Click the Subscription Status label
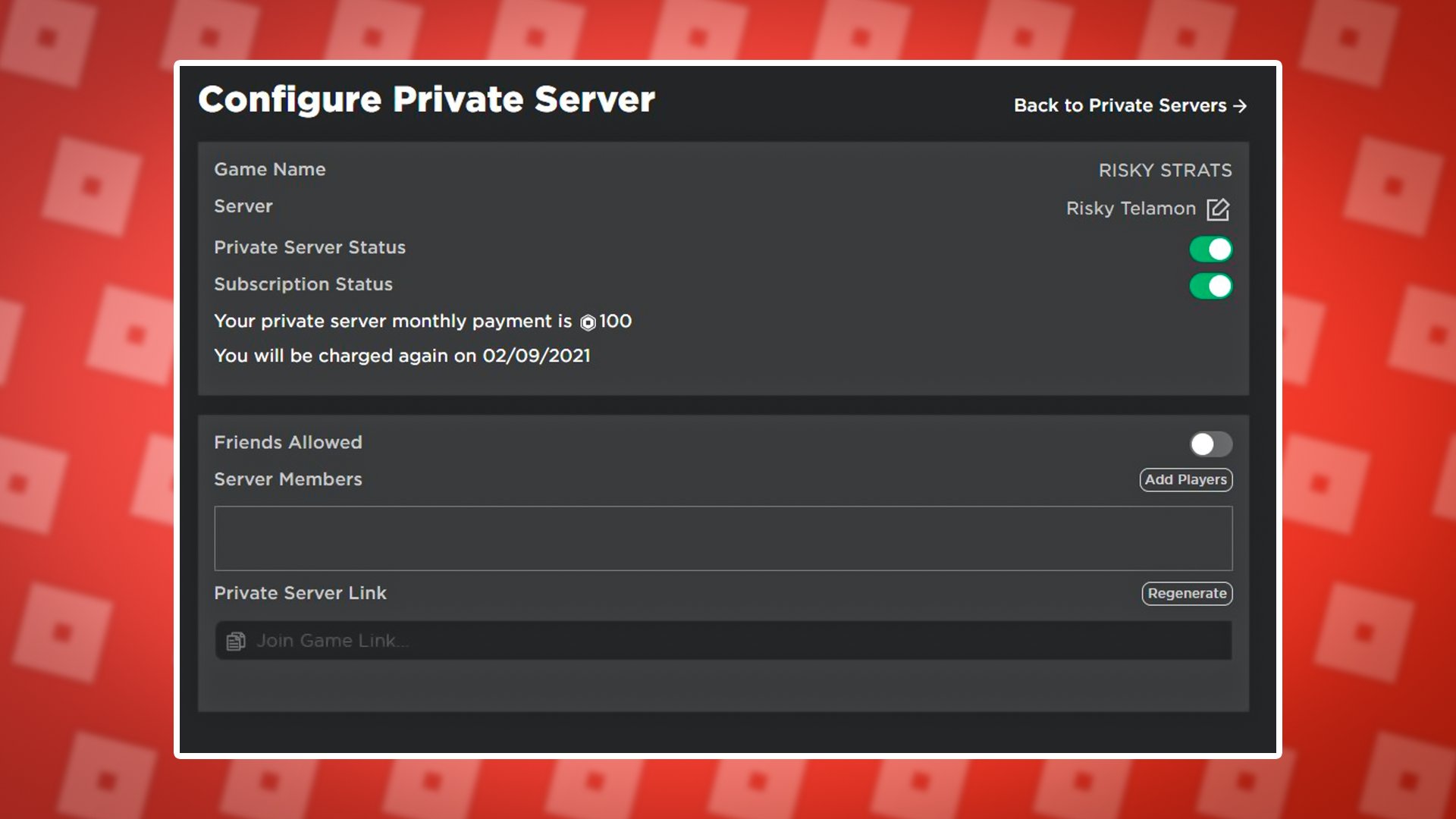The height and width of the screenshot is (819, 1456). pos(303,284)
